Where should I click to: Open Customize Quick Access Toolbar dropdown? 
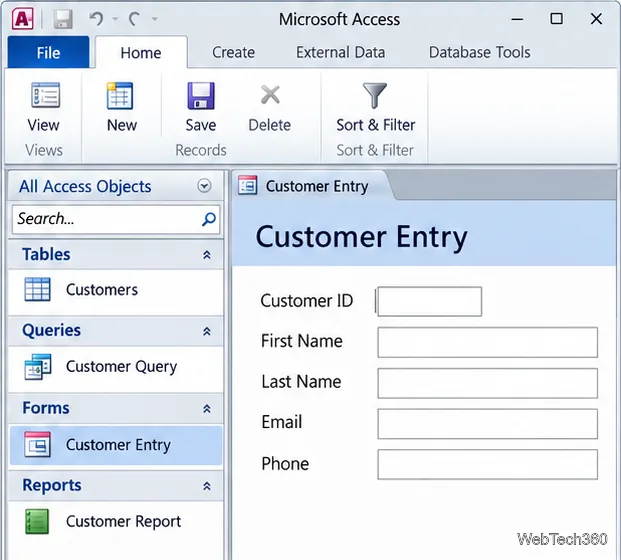pyautogui.click(x=155, y=19)
